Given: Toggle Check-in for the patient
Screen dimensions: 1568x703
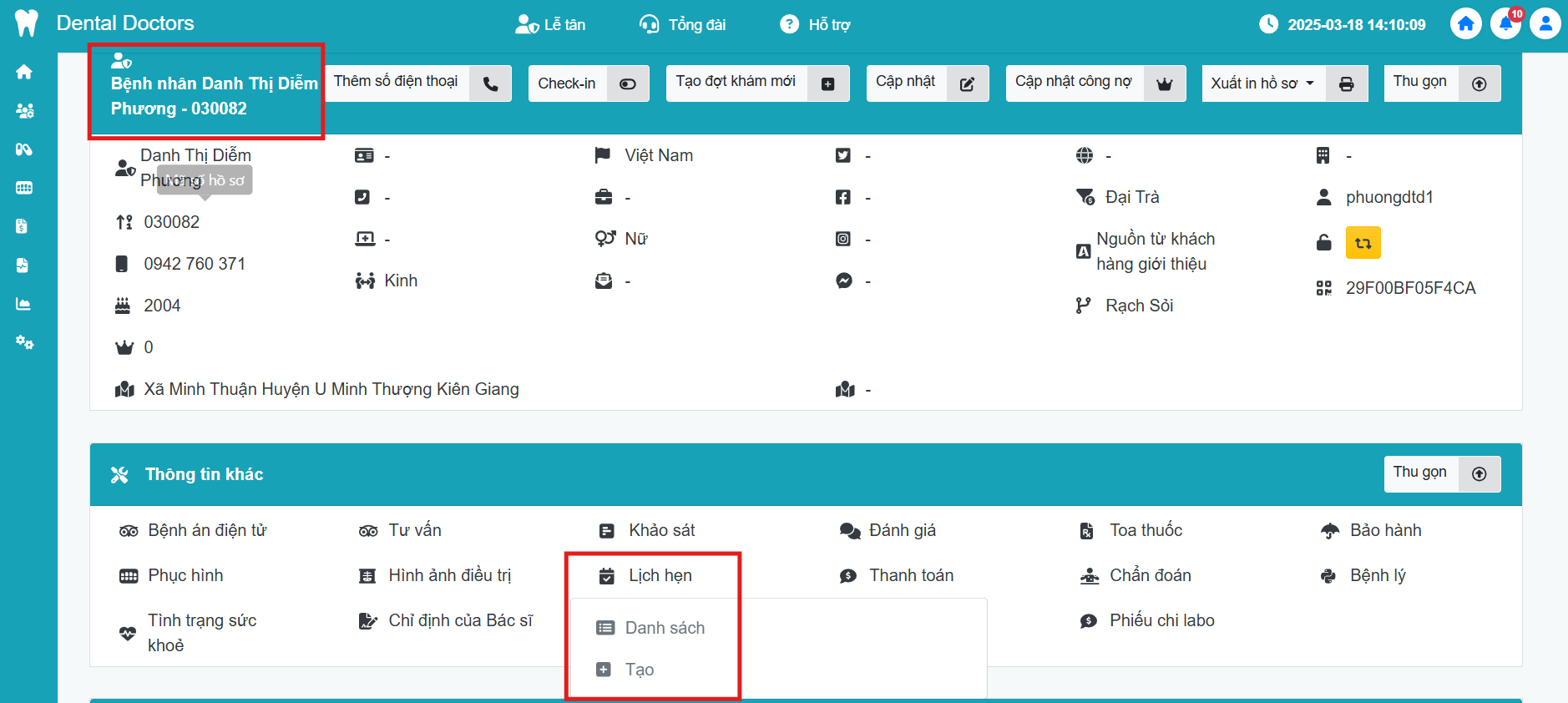Looking at the screenshot, I should (x=588, y=83).
